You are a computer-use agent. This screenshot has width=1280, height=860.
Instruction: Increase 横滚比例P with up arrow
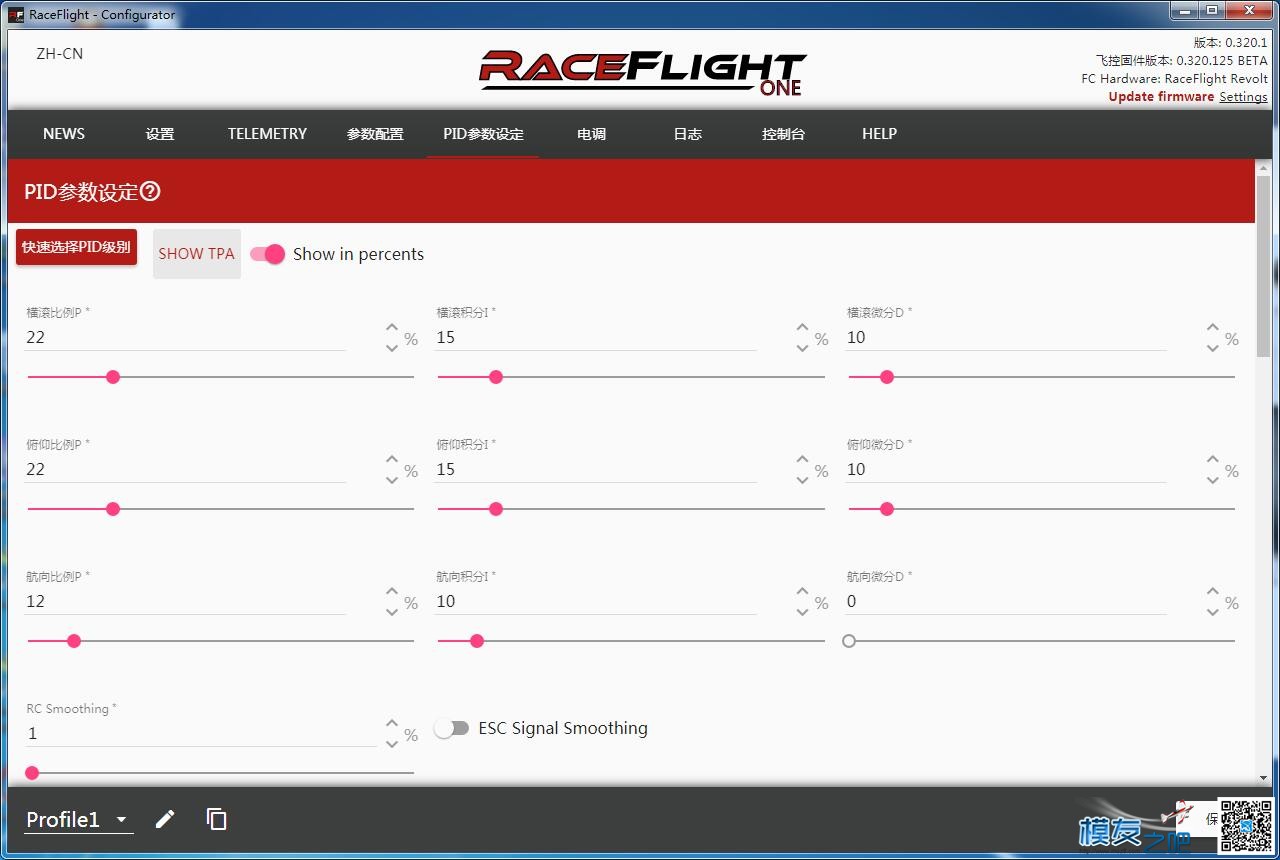coord(392,327)
